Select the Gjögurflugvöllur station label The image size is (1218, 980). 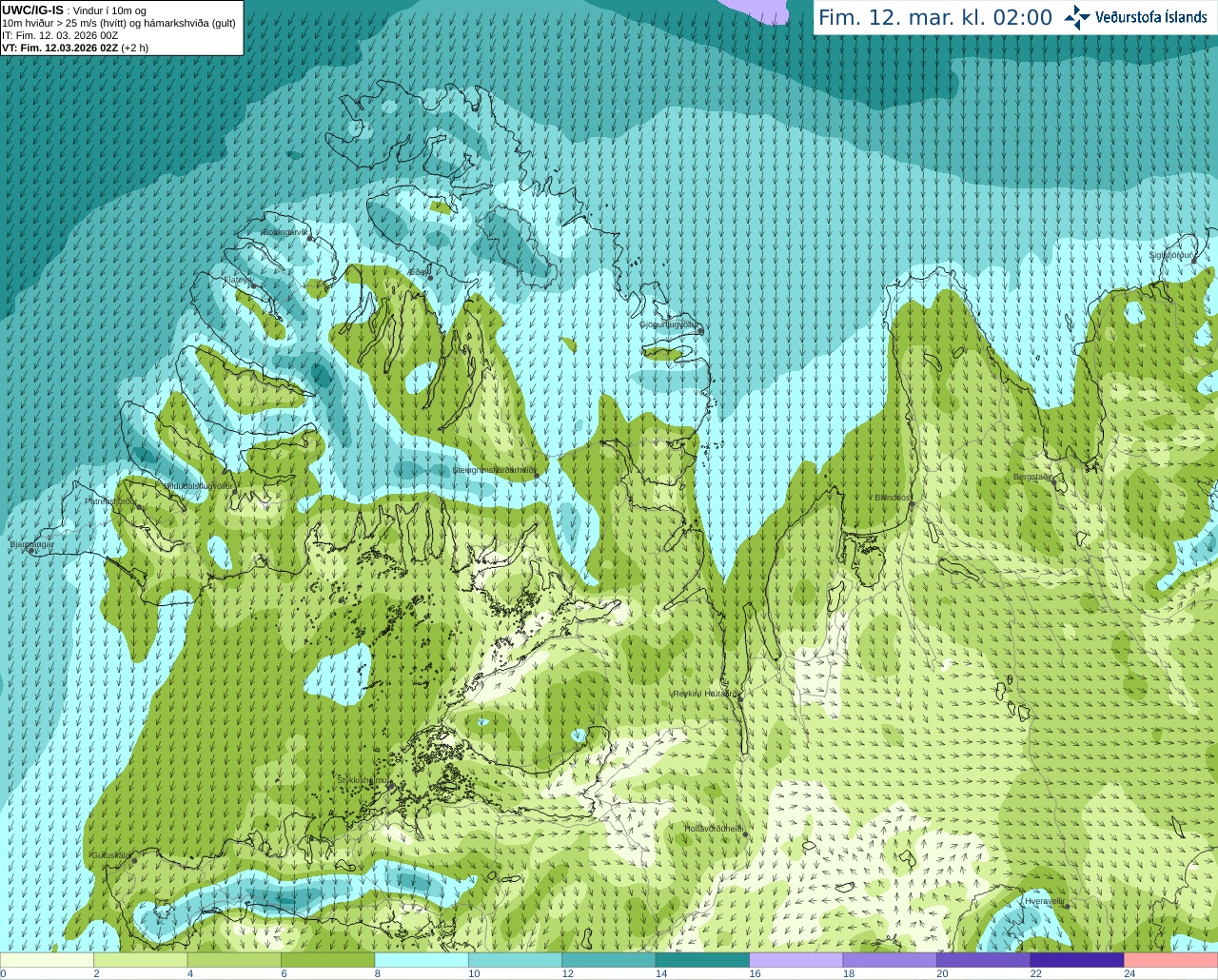pos(669,324)
